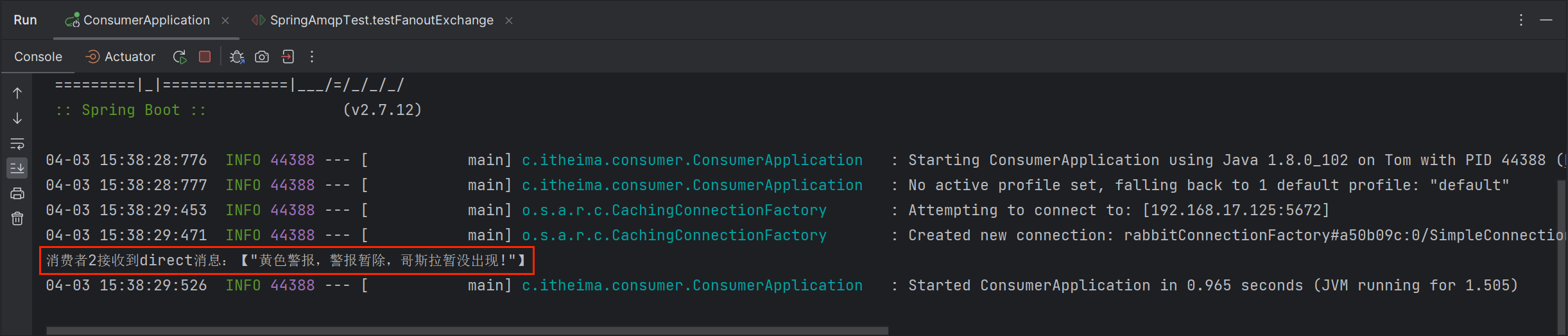Click the bug with gear icon
Image resolution: width=1568 pixels, height=336 pixels.
[x=237, y=57]
